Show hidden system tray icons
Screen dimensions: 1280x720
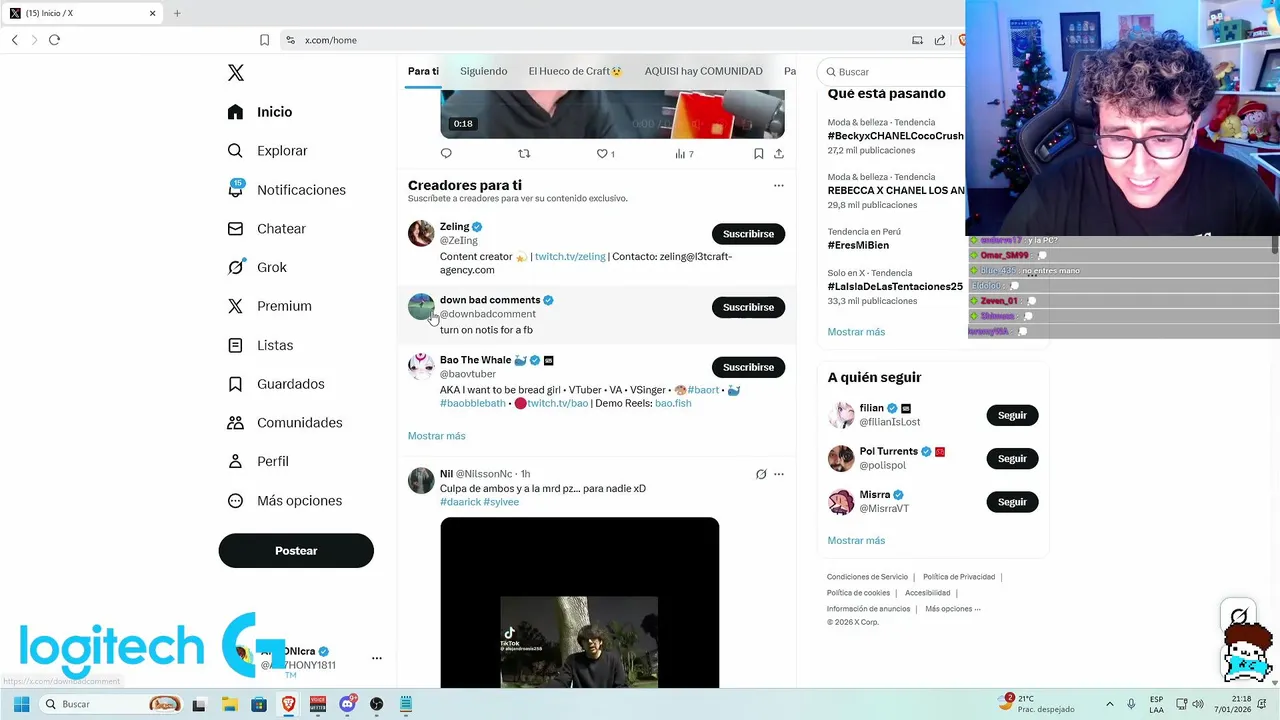(x=1109, y=704)
